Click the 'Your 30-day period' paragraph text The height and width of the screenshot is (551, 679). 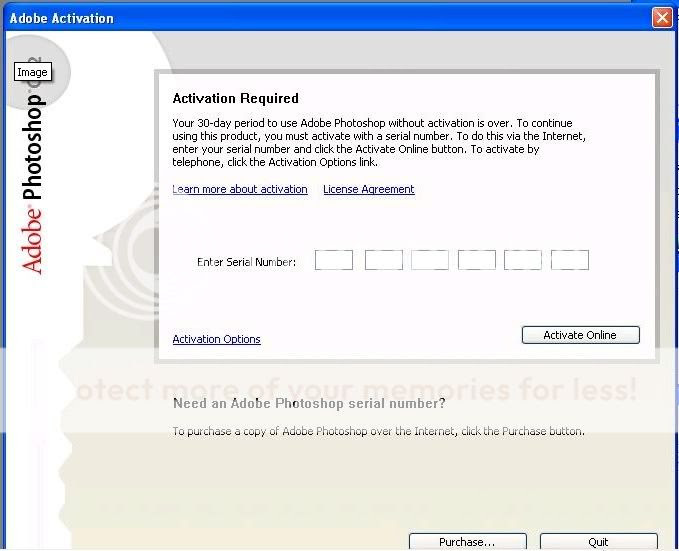(379, 143)
